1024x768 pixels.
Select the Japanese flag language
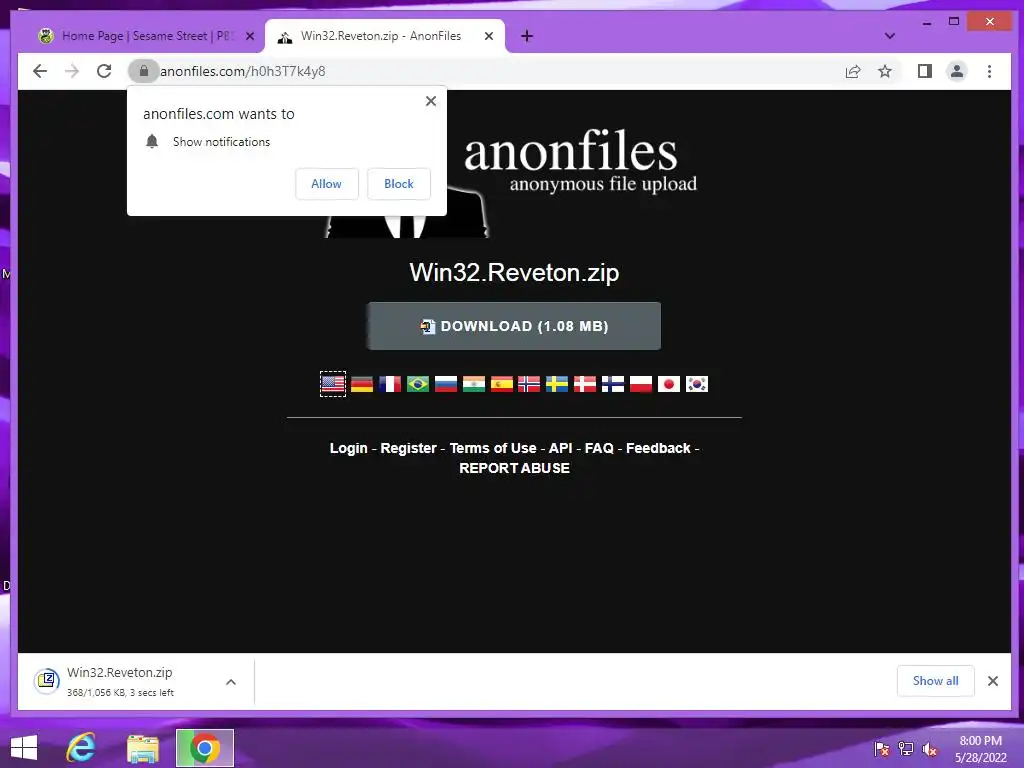[669, 384]
